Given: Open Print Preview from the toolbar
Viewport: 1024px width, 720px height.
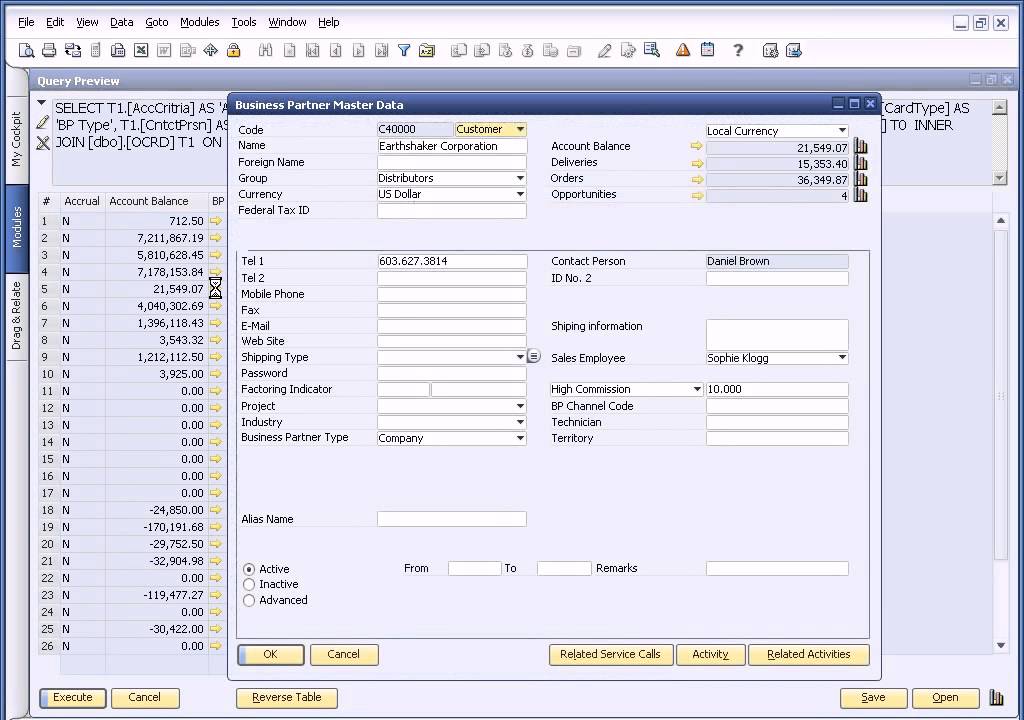Looking at the screenshot, I should tap(26, 50).
